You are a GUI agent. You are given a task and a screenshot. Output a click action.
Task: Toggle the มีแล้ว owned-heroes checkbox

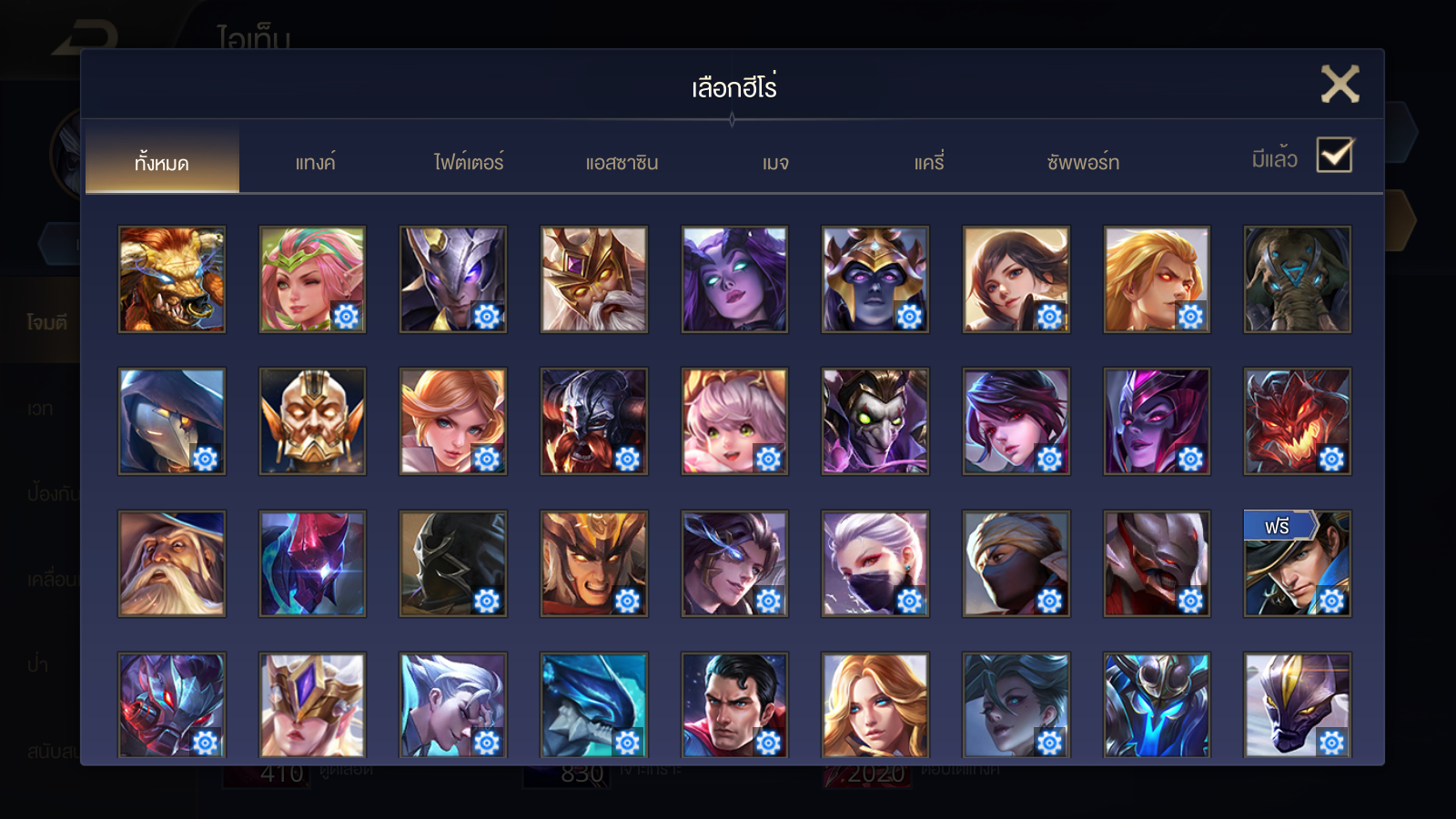tap(1335, 156)
